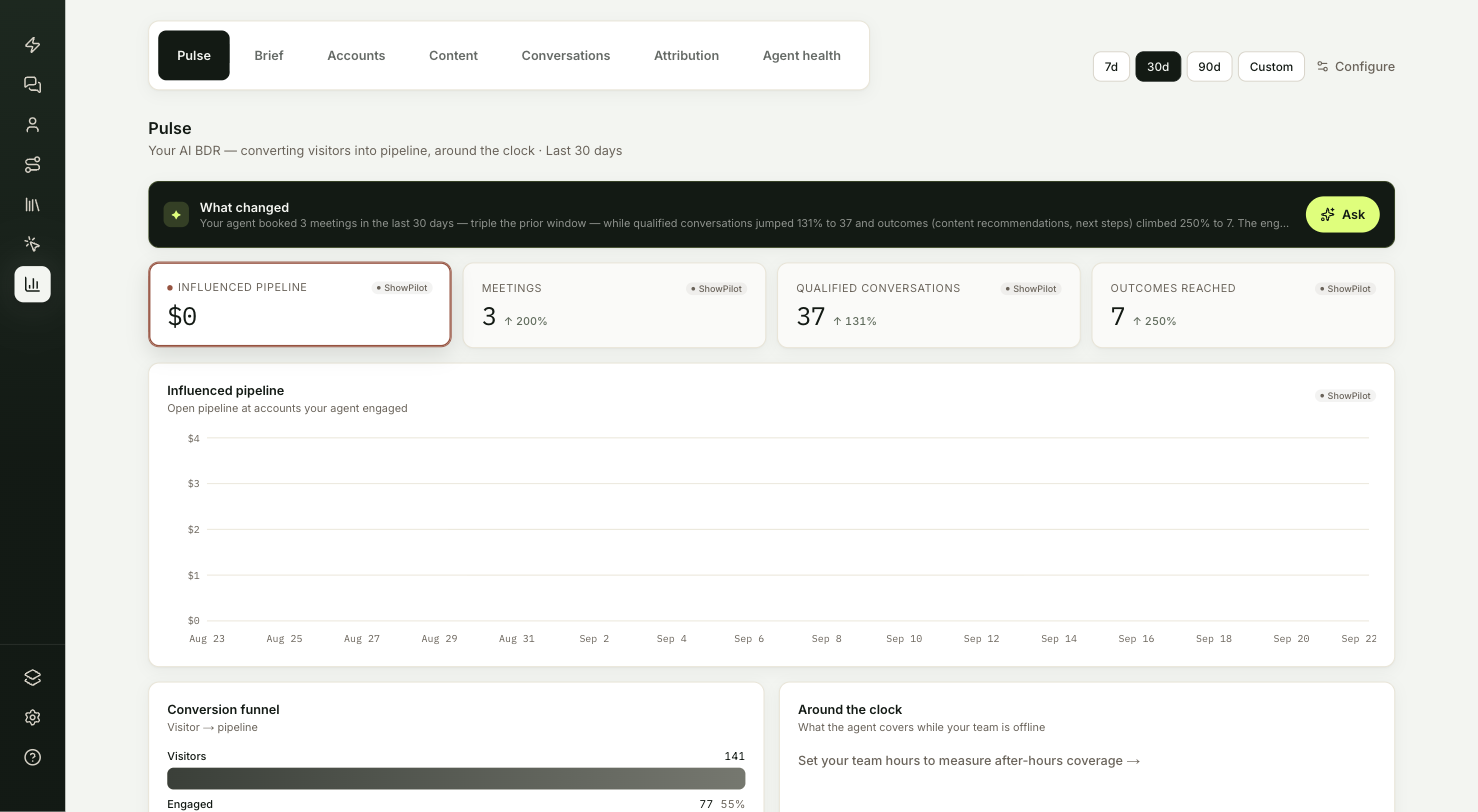This screenshot has width=1478, height=812.
Task: Click the ShowPilot badge on the Influenced pipeline chart
Action: (1345, 396)
